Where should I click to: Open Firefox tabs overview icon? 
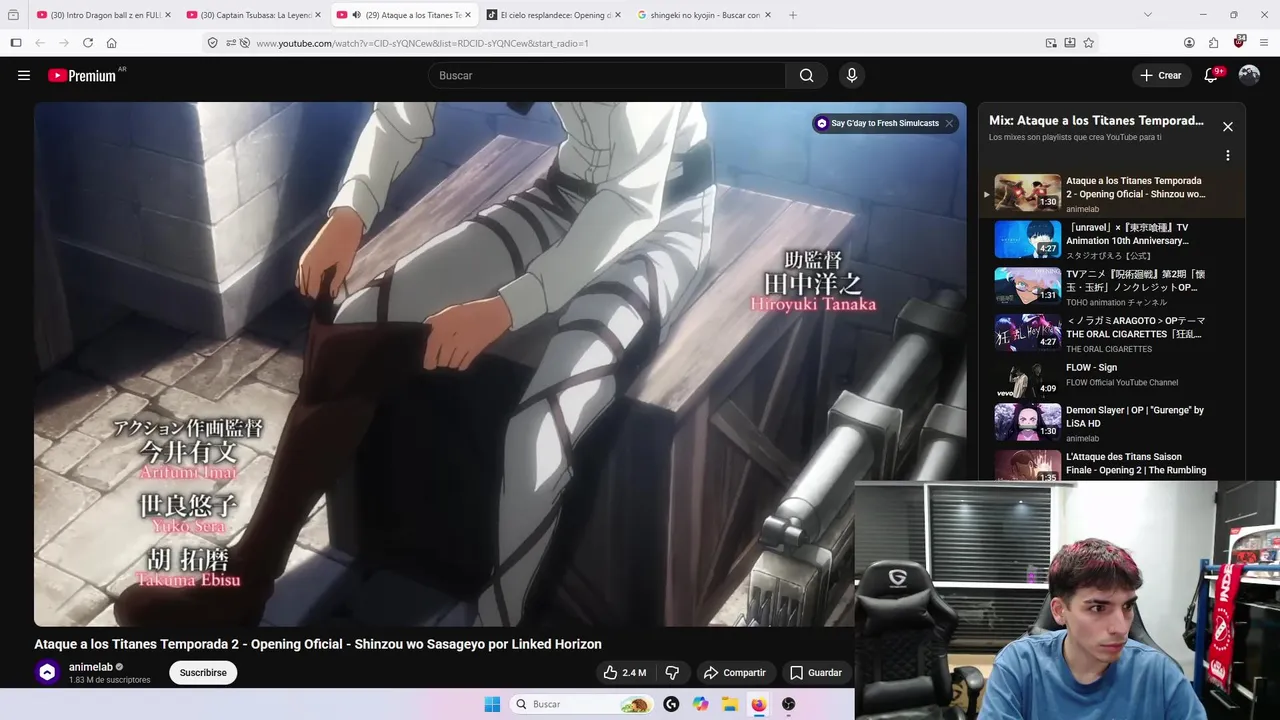[13, 15]
